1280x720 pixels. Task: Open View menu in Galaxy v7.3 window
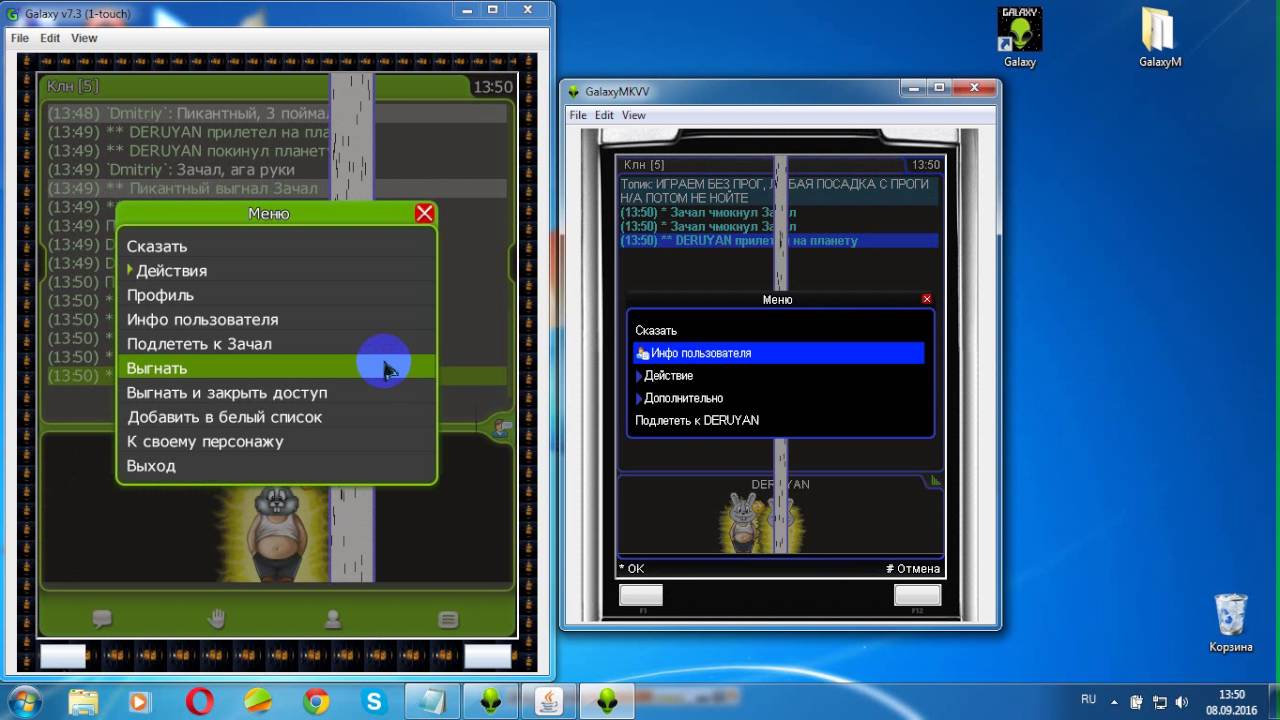pos(84,38)
